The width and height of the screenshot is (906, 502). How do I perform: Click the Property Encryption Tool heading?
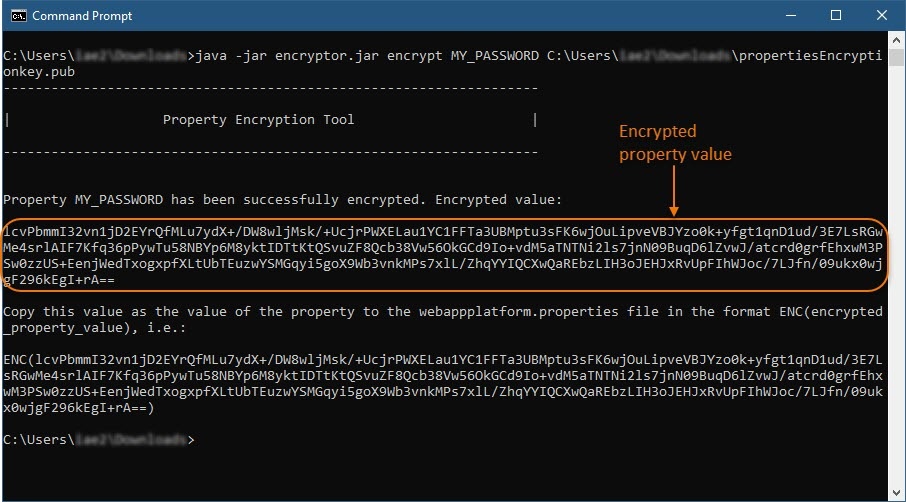click(258, 120)
